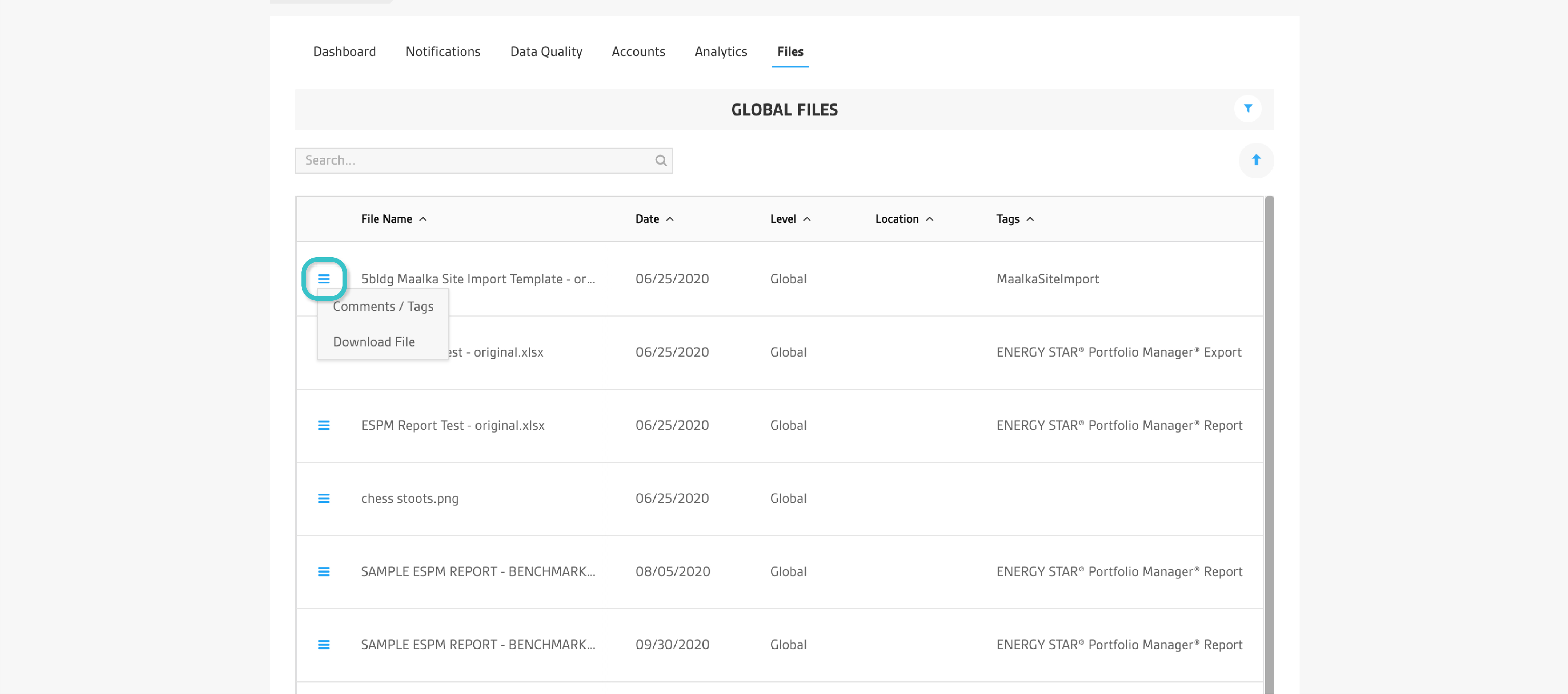Sort table by File Name column
This screenshot has width=1568, height=694.
pos(394,219)
